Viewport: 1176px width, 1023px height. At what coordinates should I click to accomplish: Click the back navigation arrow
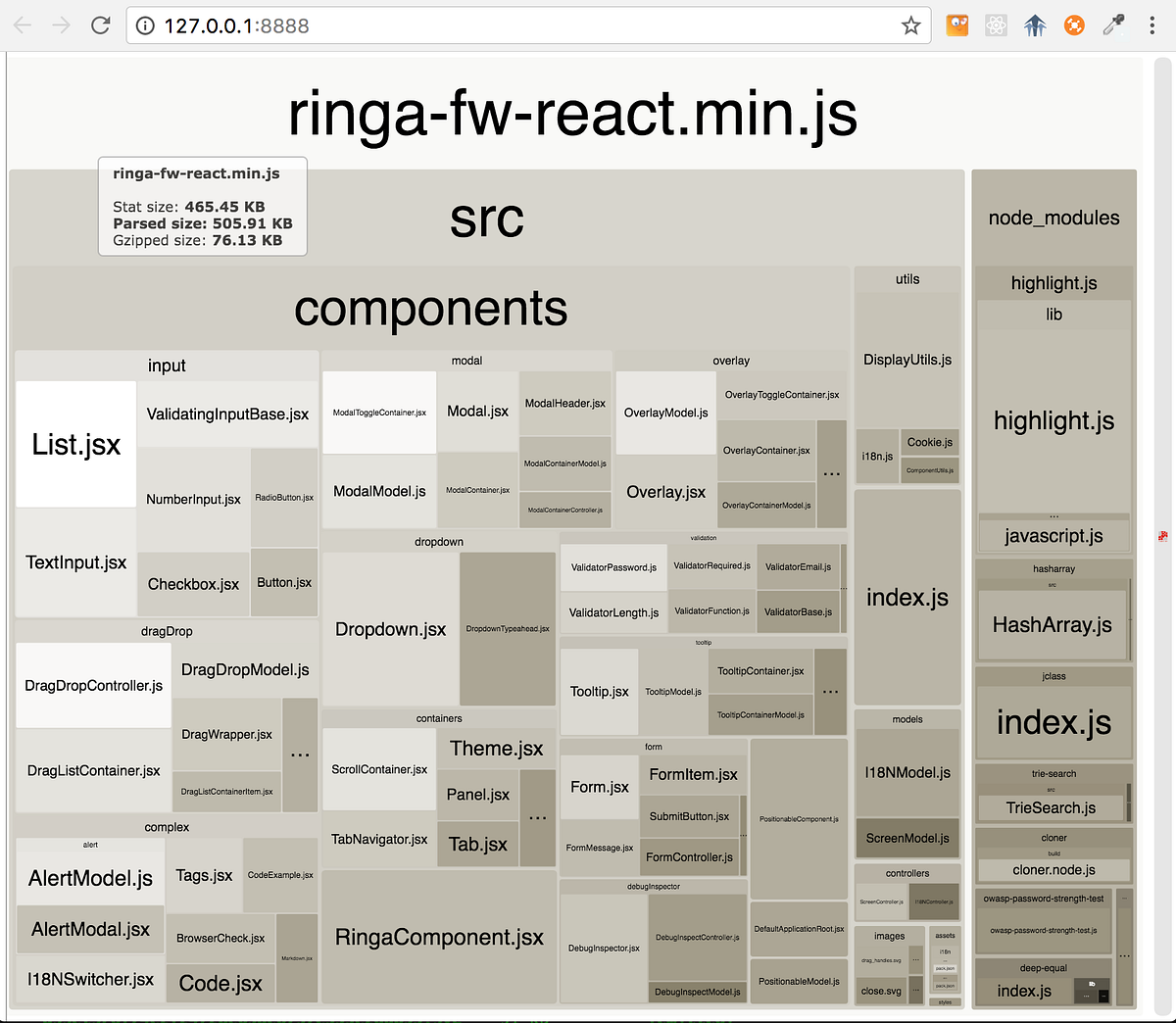point(22,25)
